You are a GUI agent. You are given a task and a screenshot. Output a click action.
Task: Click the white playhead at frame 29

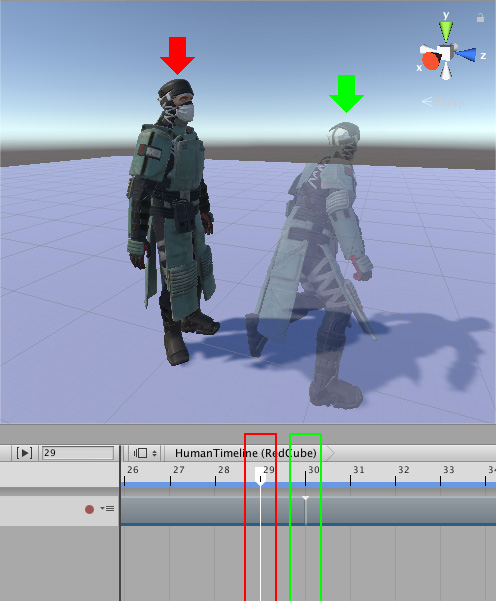260,476
